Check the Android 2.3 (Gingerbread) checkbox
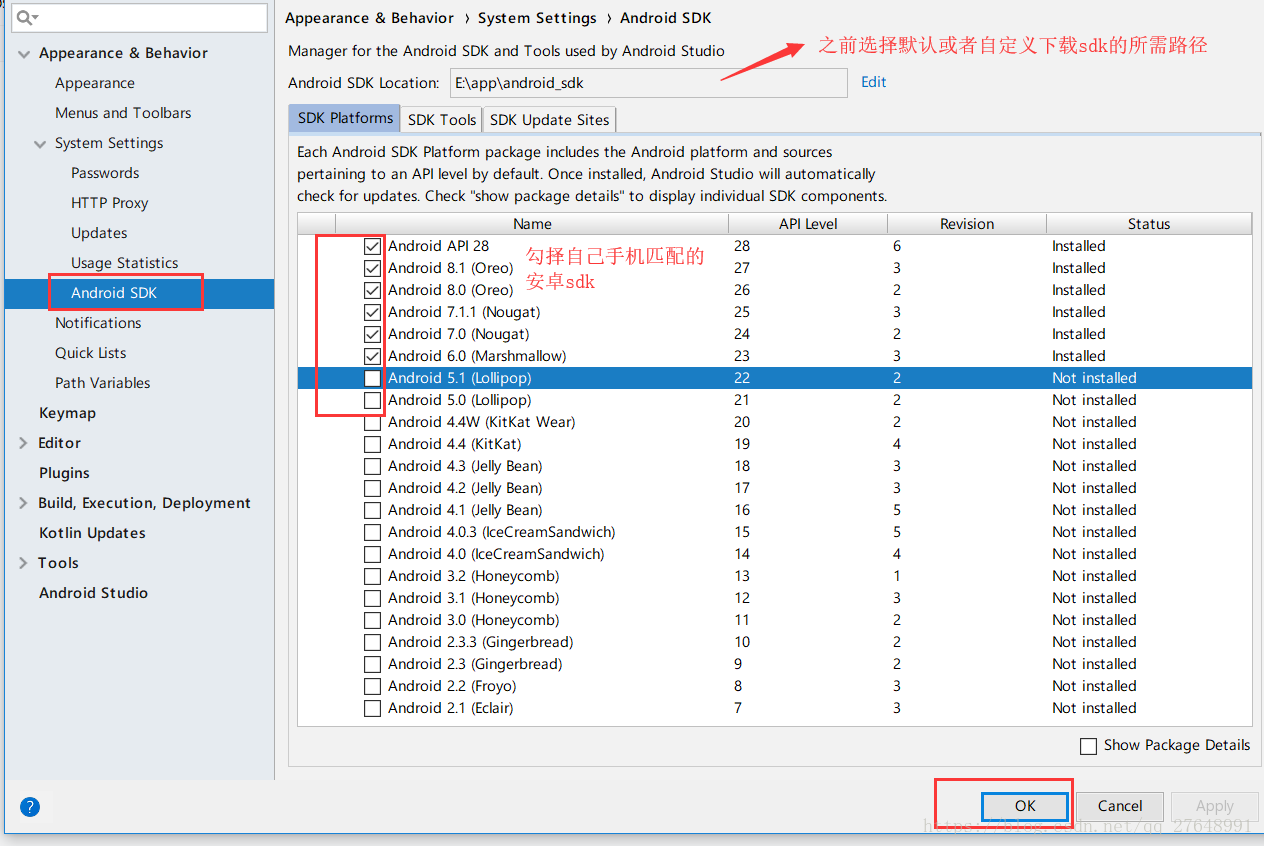This screenshot has height=846, width=1264. click(373, 664)
